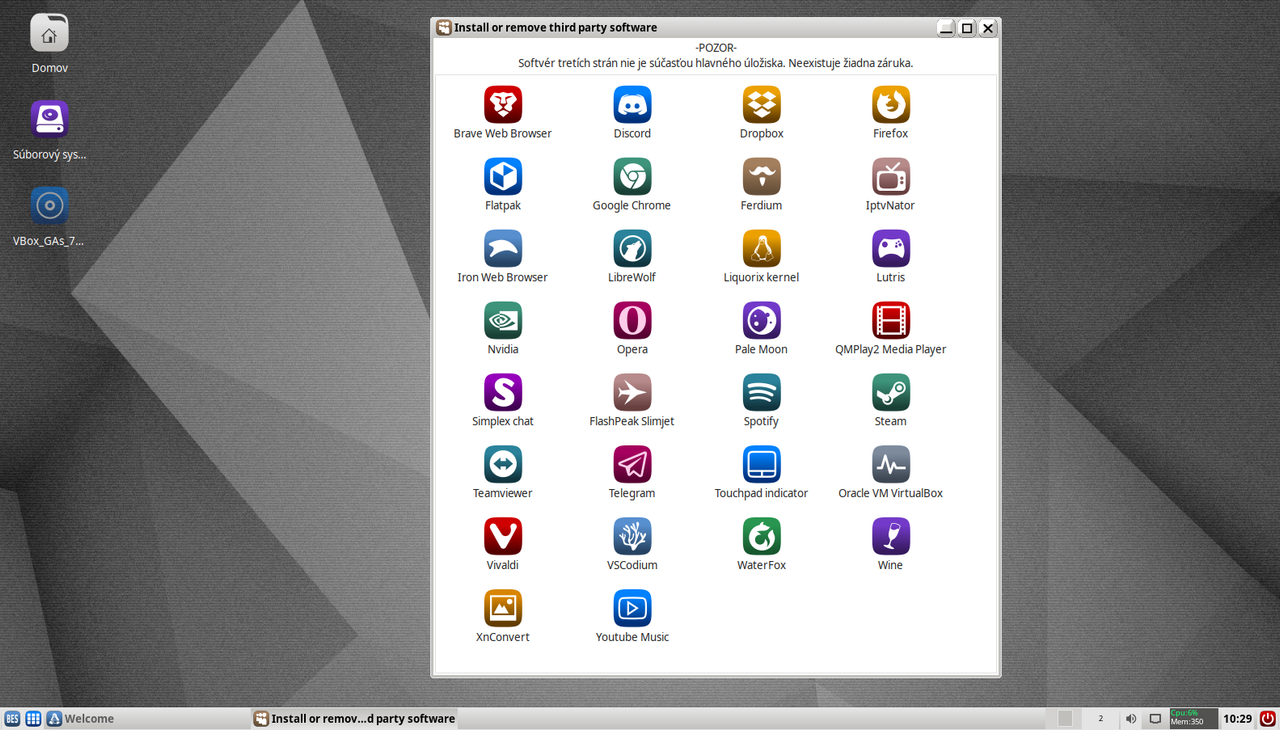Click the show desktop grid icon on taskbar
Screen dimensions: 1280x730
33,718
